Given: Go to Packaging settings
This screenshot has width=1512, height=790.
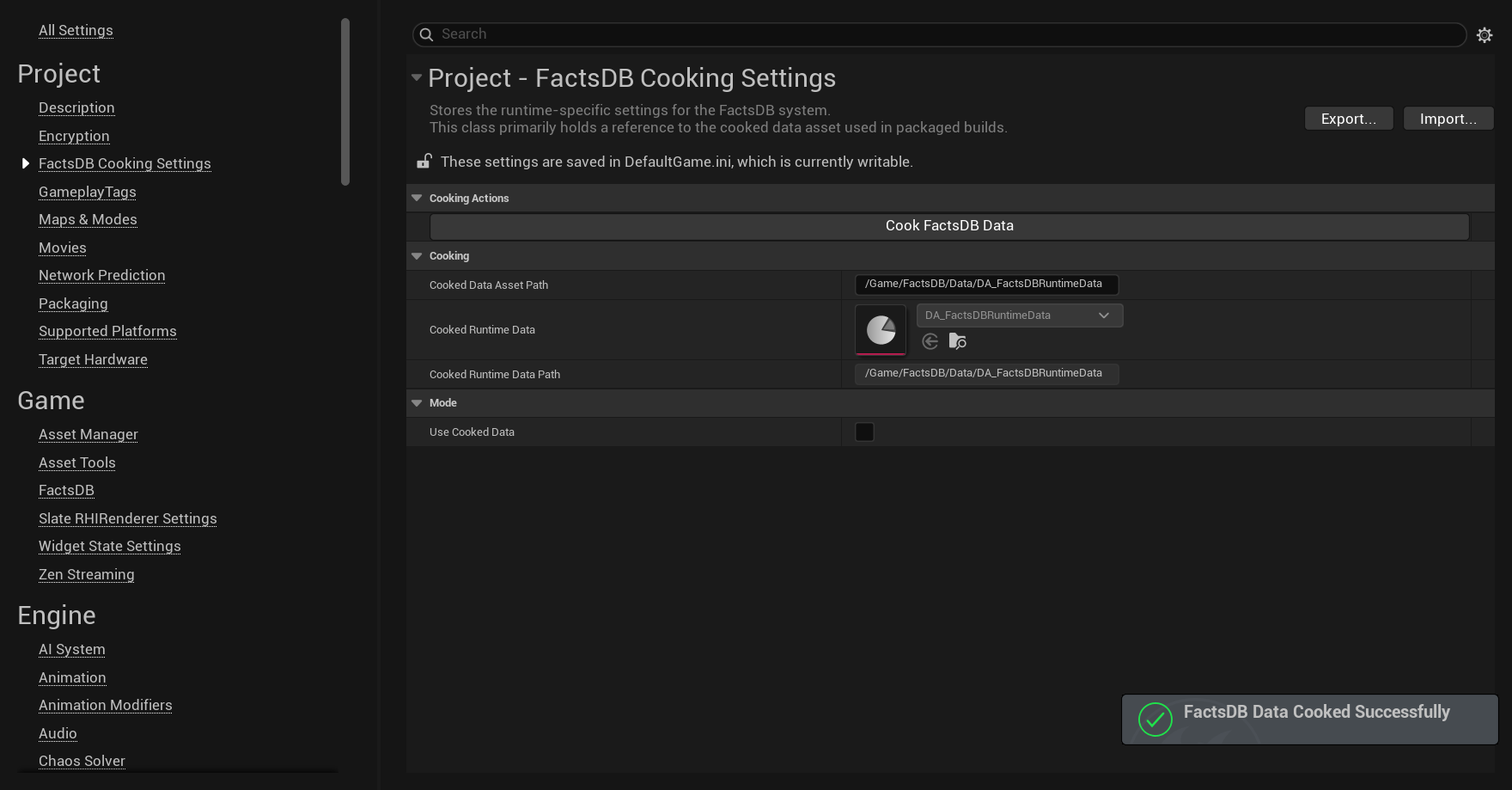Looking at the screenshot, I should tap(73, 303).
